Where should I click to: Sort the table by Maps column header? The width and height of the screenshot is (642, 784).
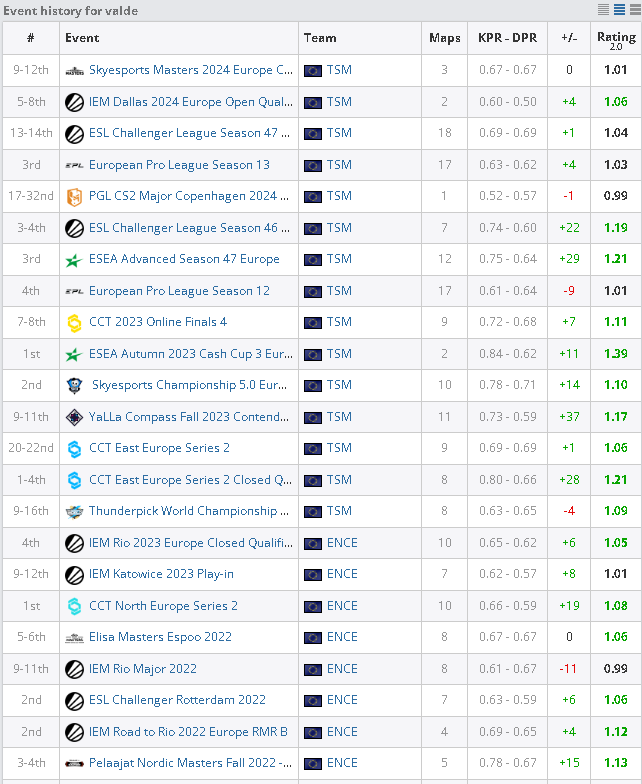point(444,38)
